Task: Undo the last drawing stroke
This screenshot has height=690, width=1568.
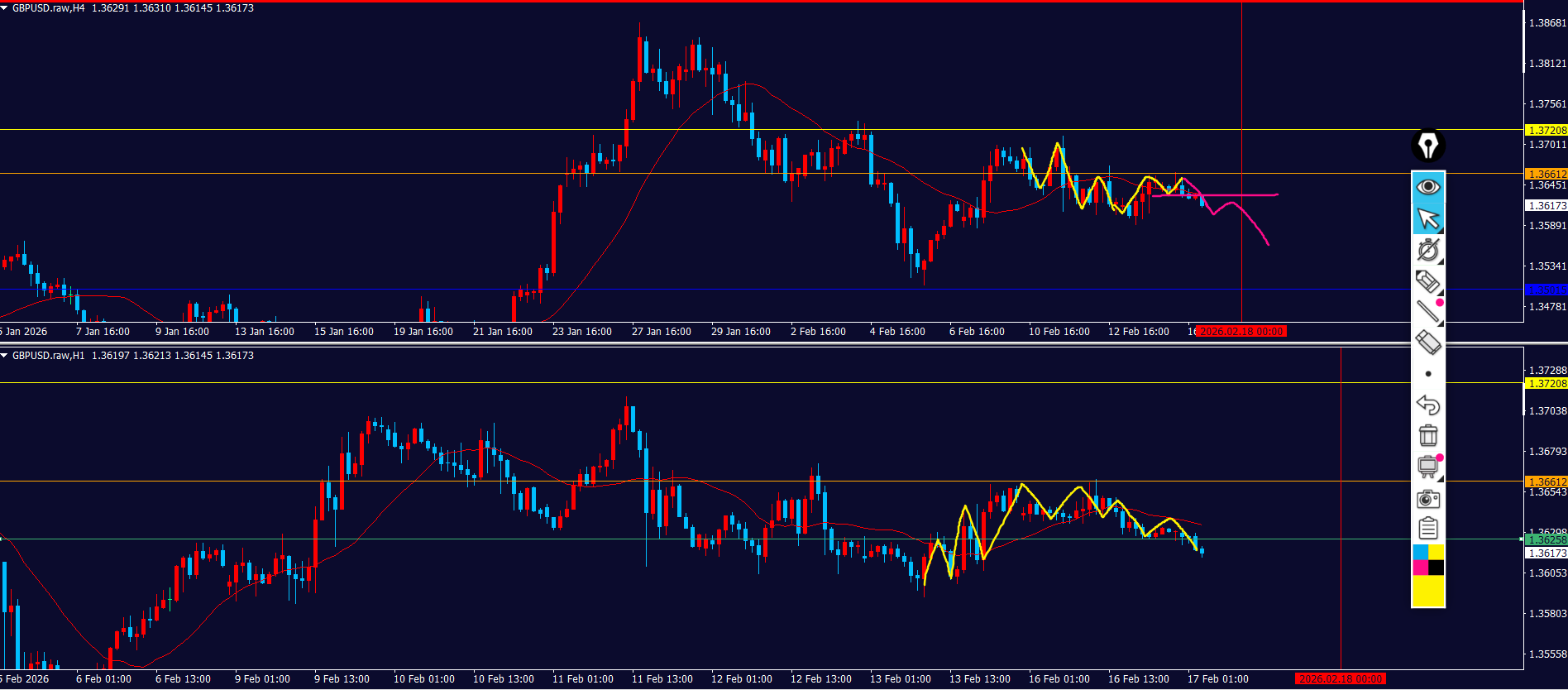Action: point(1427,405)
